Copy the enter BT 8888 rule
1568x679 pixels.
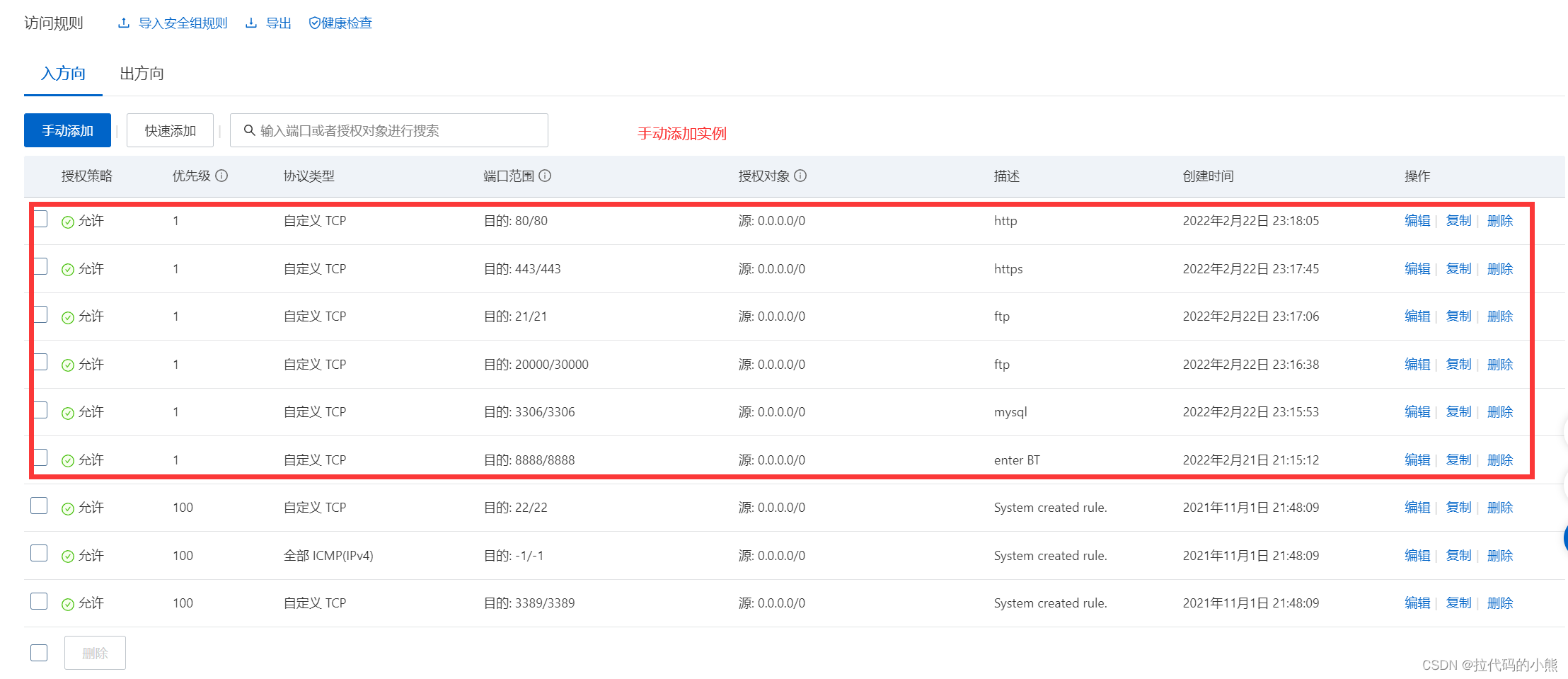click(1458, 460)
